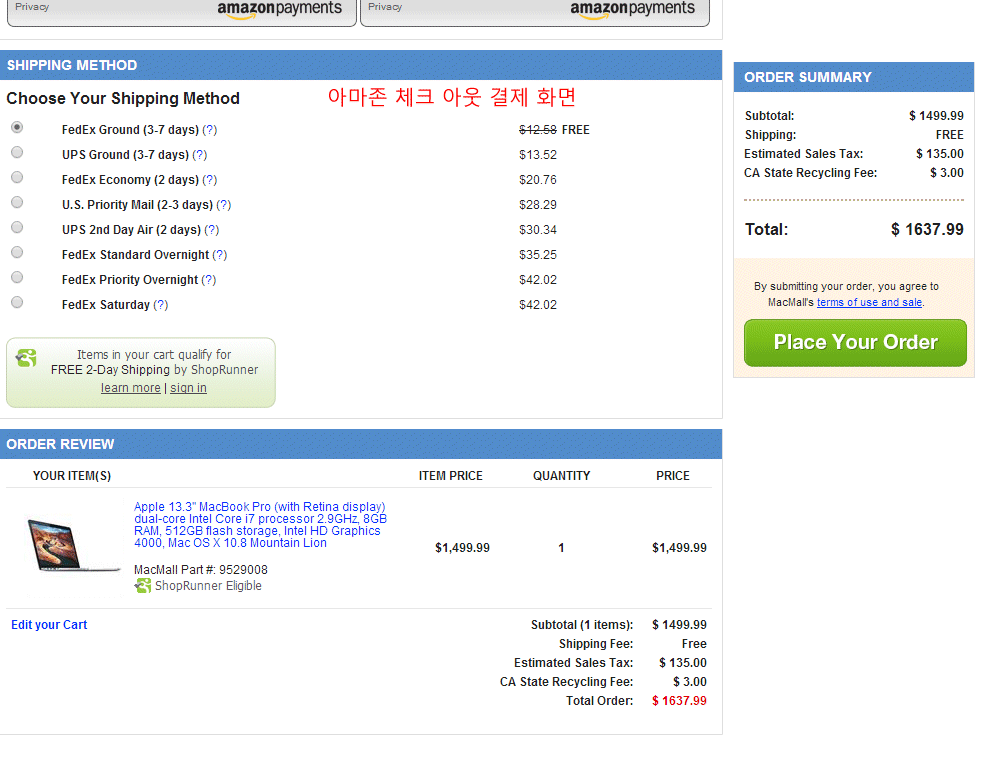Open MacBook Pro product title link
This screenshot has height=758, width=981.
(260, 525)
